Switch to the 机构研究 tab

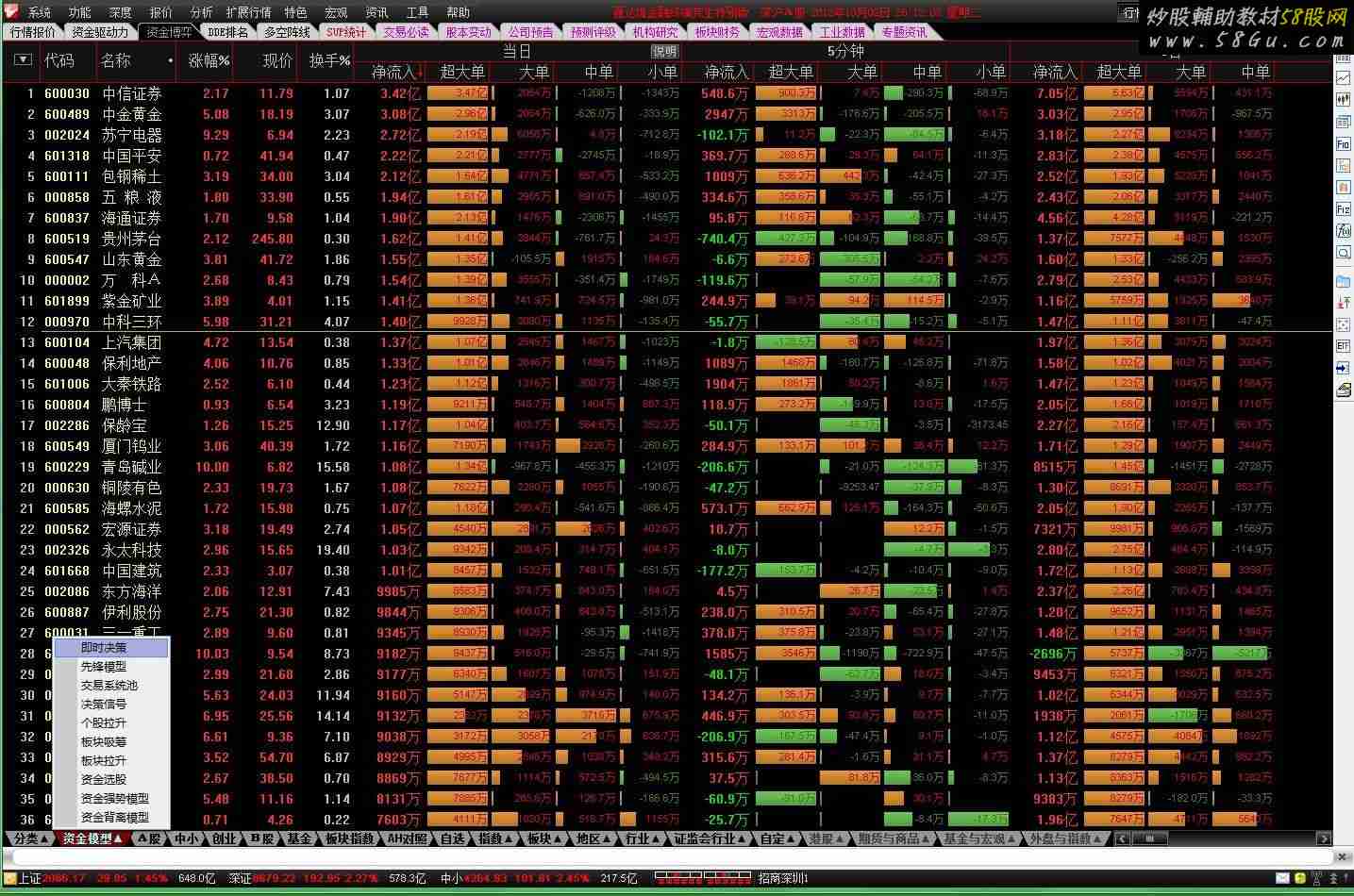(x=655, y=32)
